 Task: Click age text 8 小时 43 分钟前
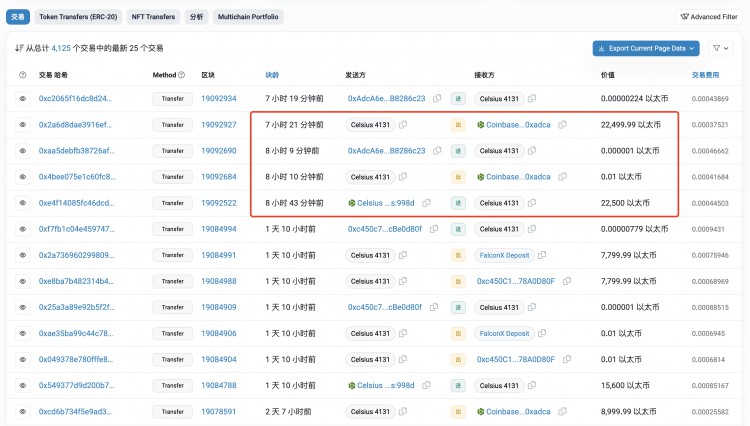(x=294, y=203)
